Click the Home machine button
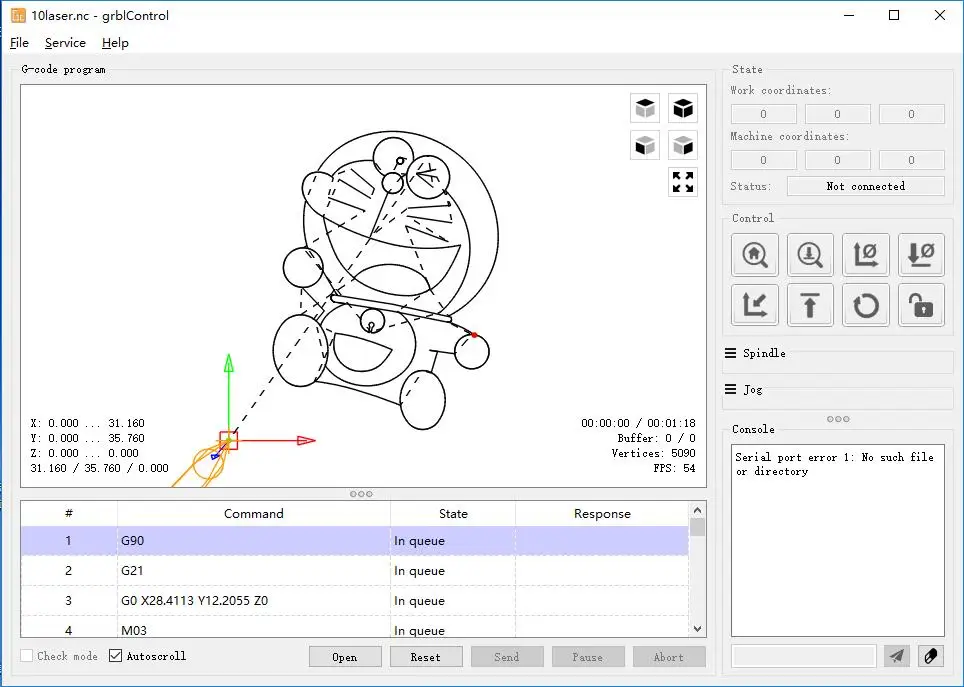964x687 pixels. 755,255
